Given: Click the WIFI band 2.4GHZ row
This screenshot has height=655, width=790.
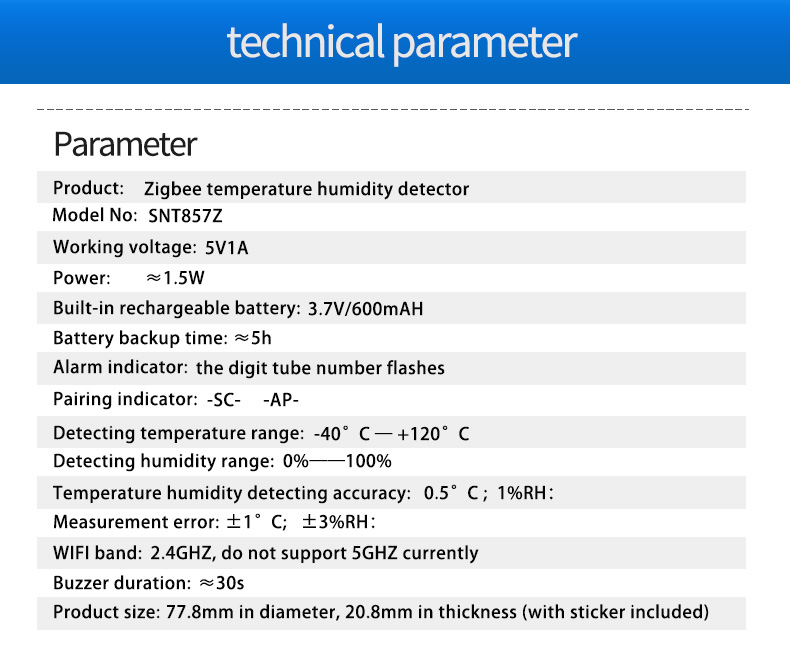Looking at the screenshot, I should coord(391,553).
